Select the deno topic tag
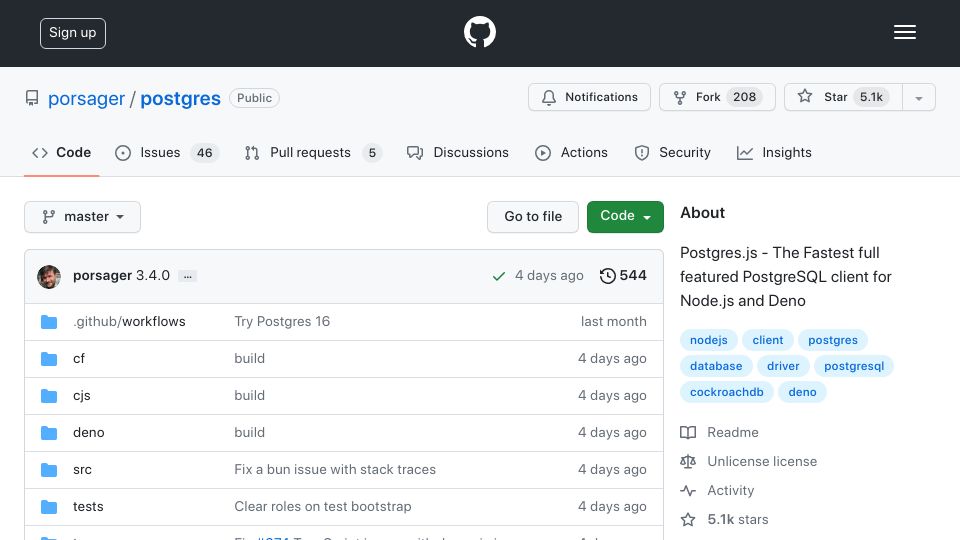 point(802,392)
